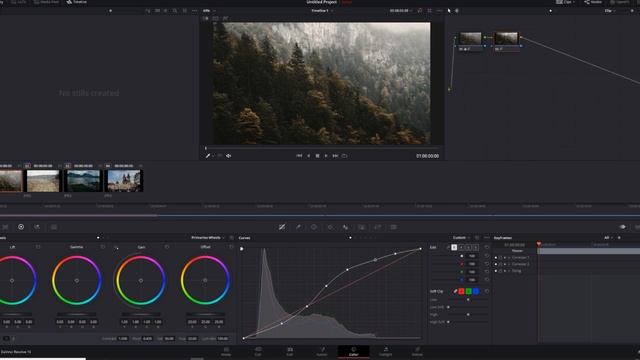Jump to the previous clip
This screenshot has width=640, height=360.
click(x=299, y=156)
